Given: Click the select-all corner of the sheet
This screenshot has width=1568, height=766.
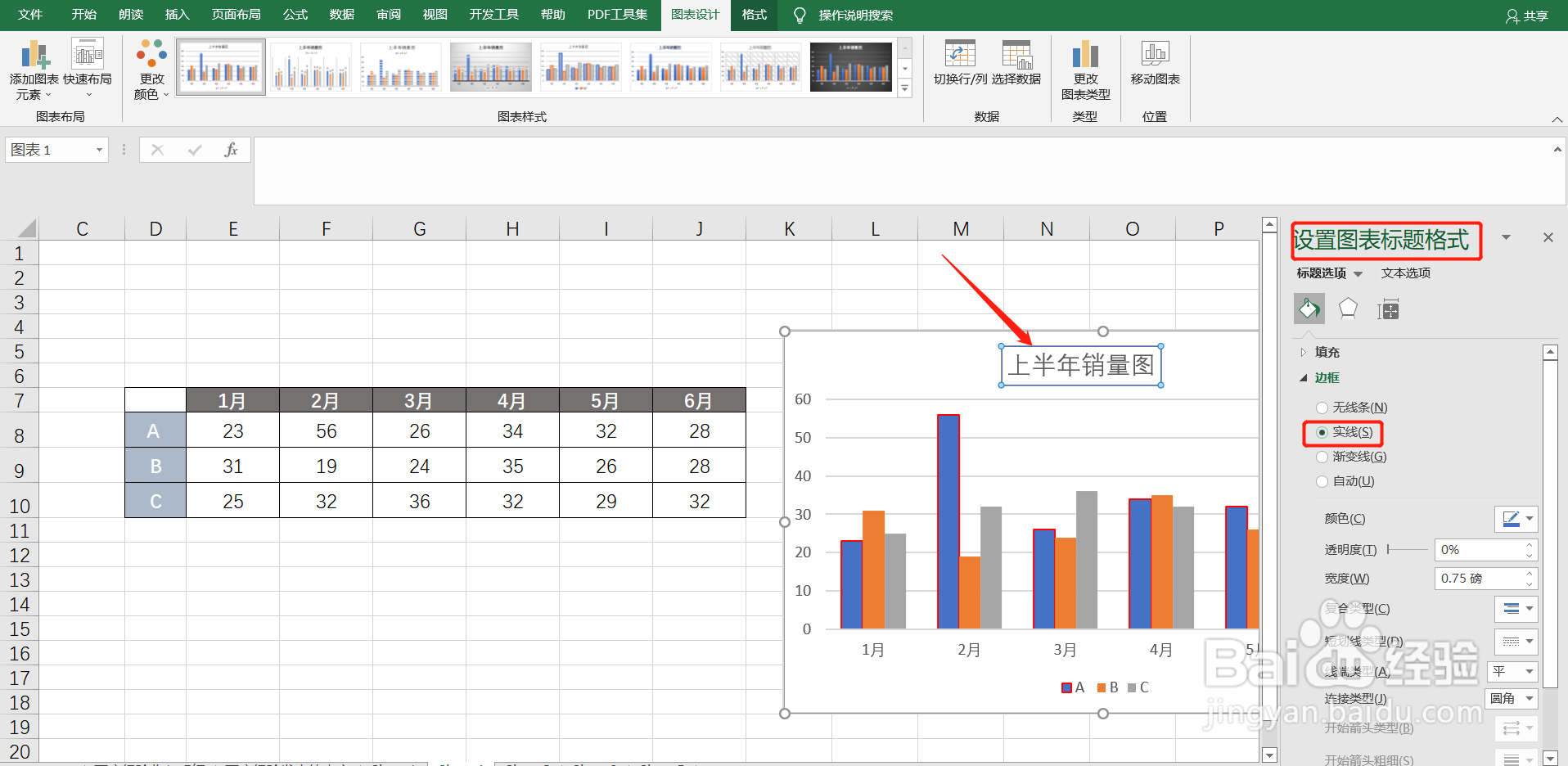Looking at the screenshot, I should tap(25, 228).
